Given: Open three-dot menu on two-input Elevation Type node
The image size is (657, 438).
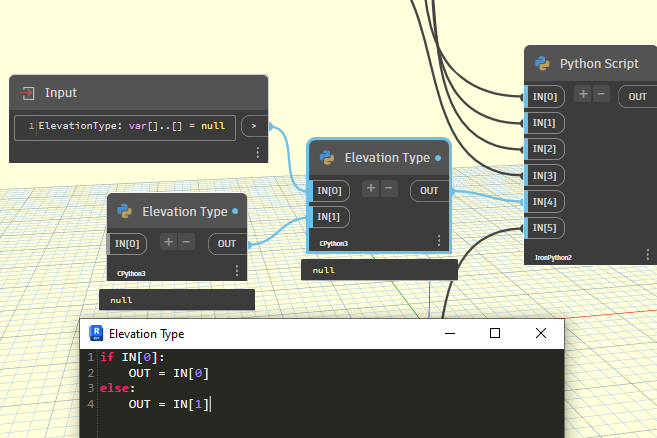Looking at the screenshot, I should click(x=438, y=241).
